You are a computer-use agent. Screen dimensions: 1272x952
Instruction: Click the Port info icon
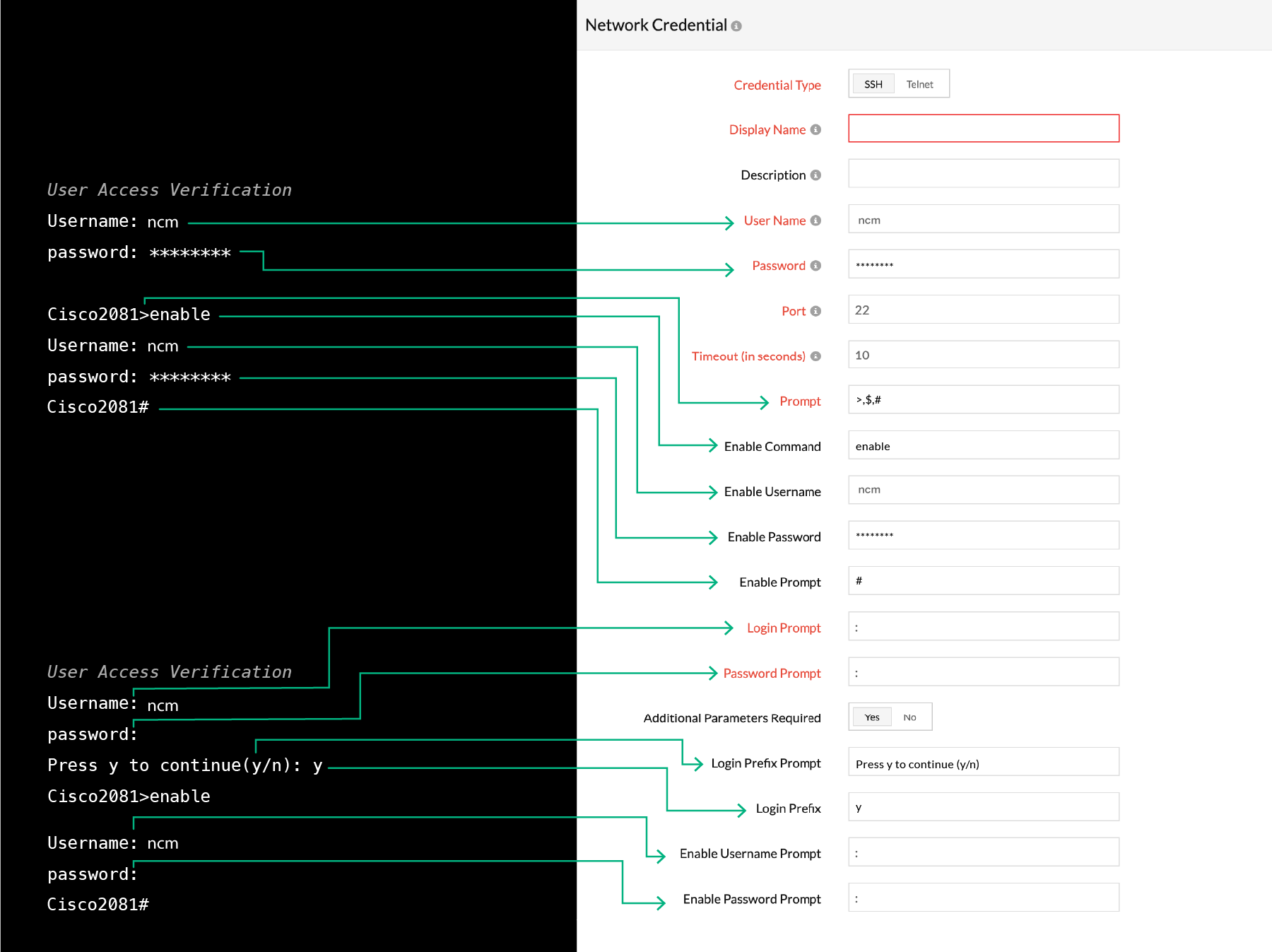point(815,311)
